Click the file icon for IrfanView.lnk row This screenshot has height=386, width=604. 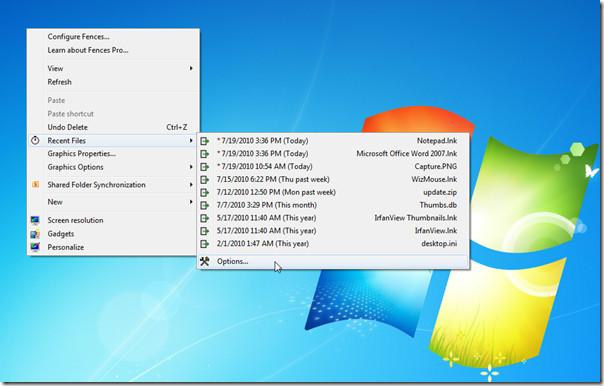click(x=205, y=231)
